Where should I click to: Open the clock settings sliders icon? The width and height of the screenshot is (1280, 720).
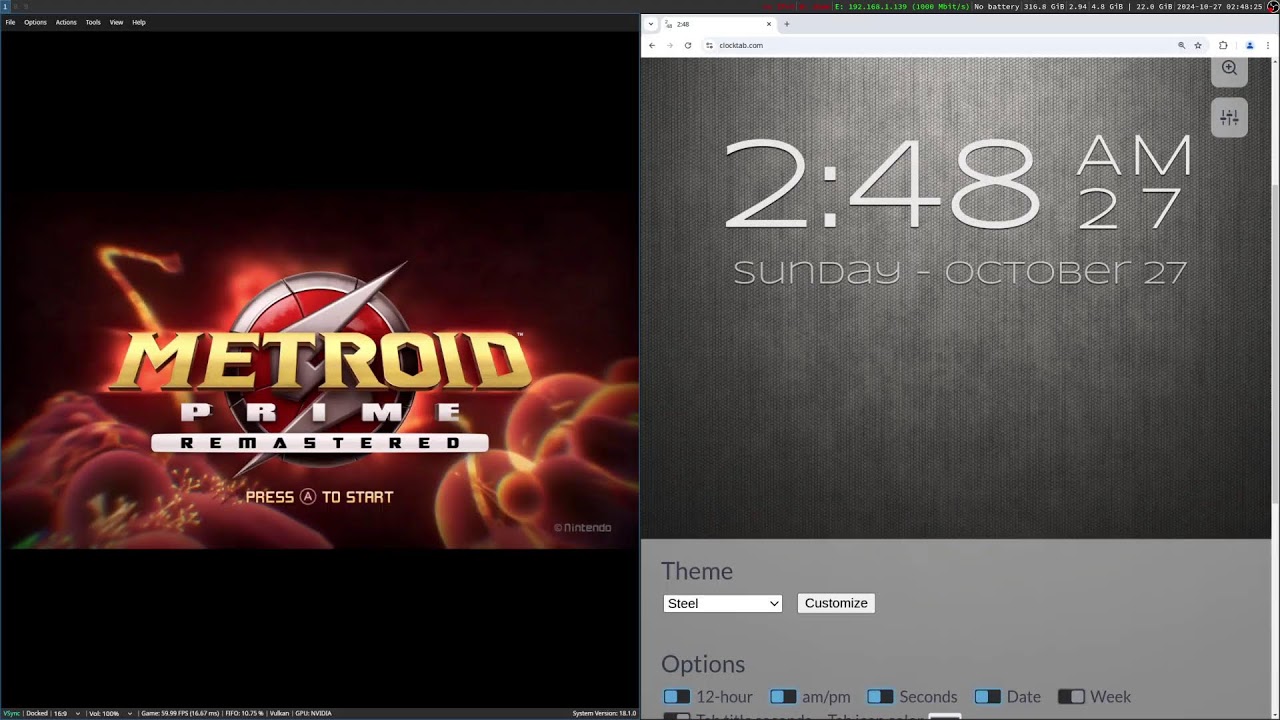point(1229,118)
